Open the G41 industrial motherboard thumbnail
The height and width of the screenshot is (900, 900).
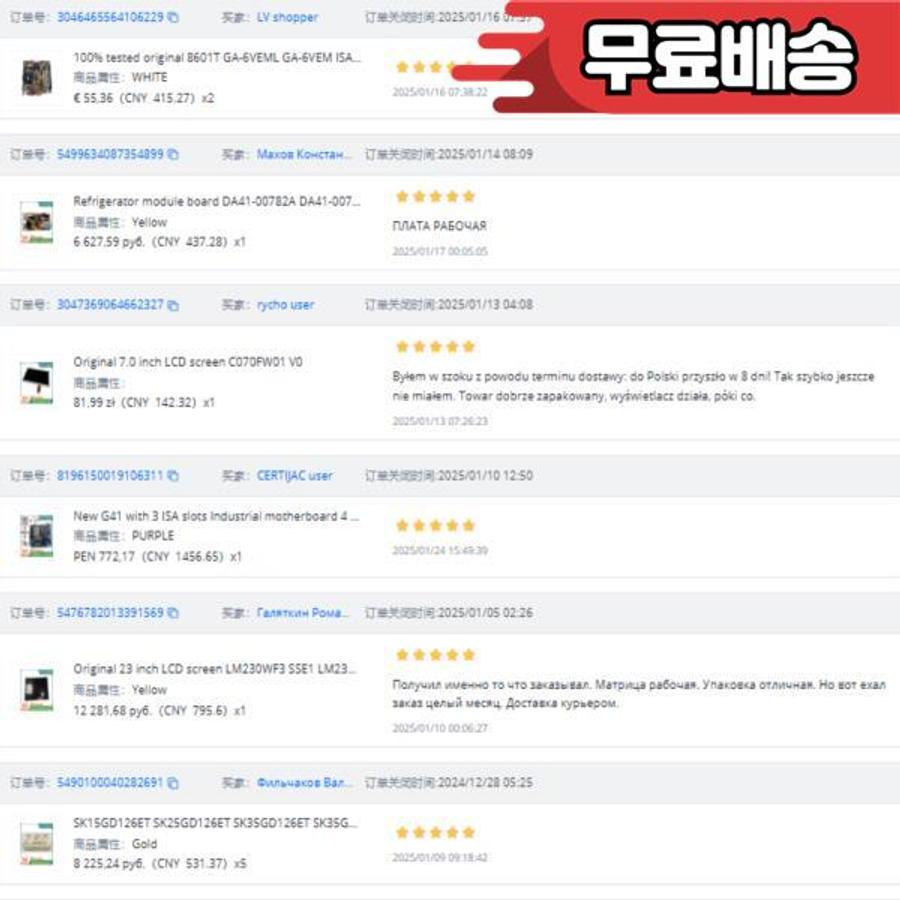point(37,536)
